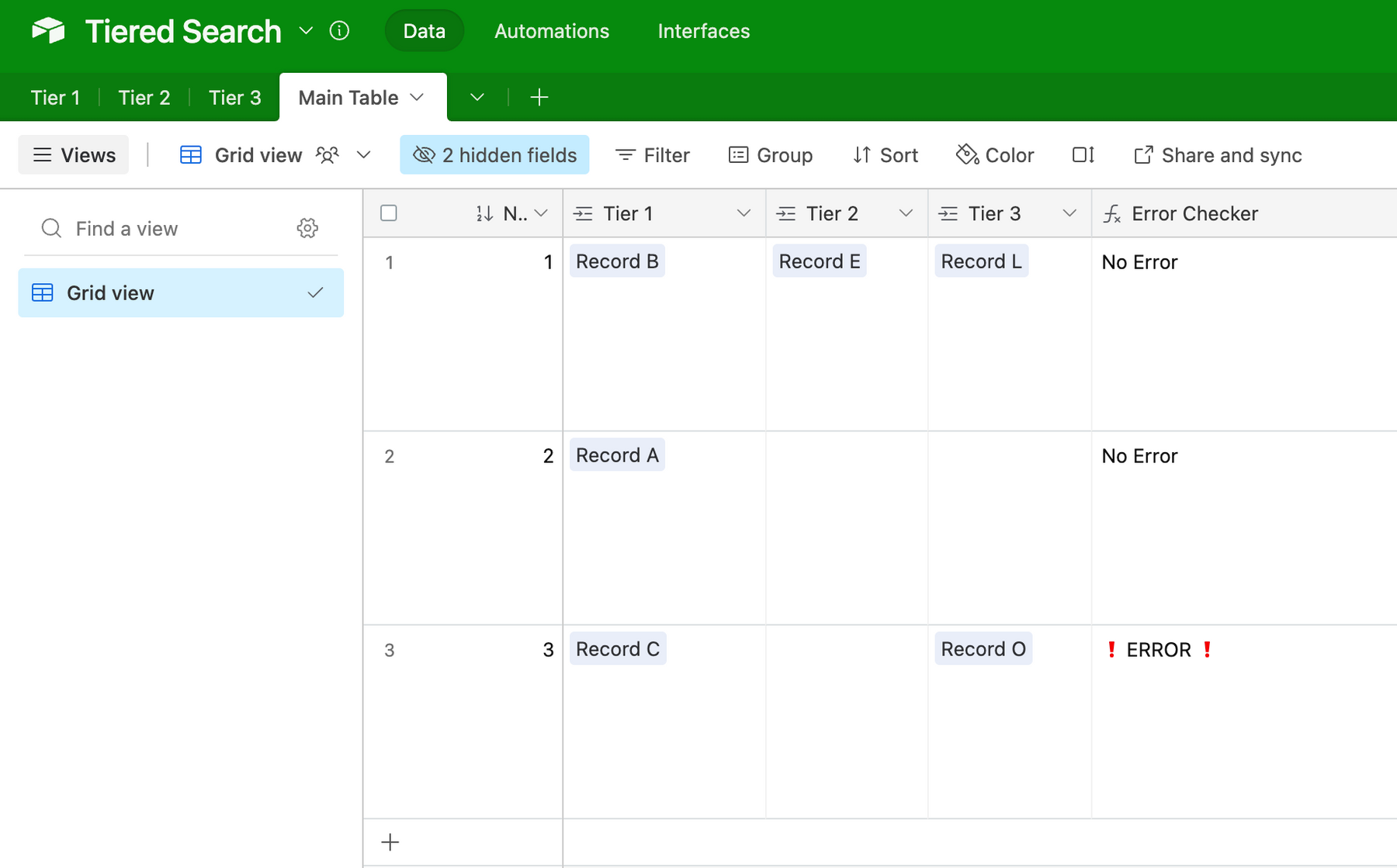Click the Share and sync button
The width and height of the screenshot is (1397, 868).
pyautogui.click(x=1218, y=155)
